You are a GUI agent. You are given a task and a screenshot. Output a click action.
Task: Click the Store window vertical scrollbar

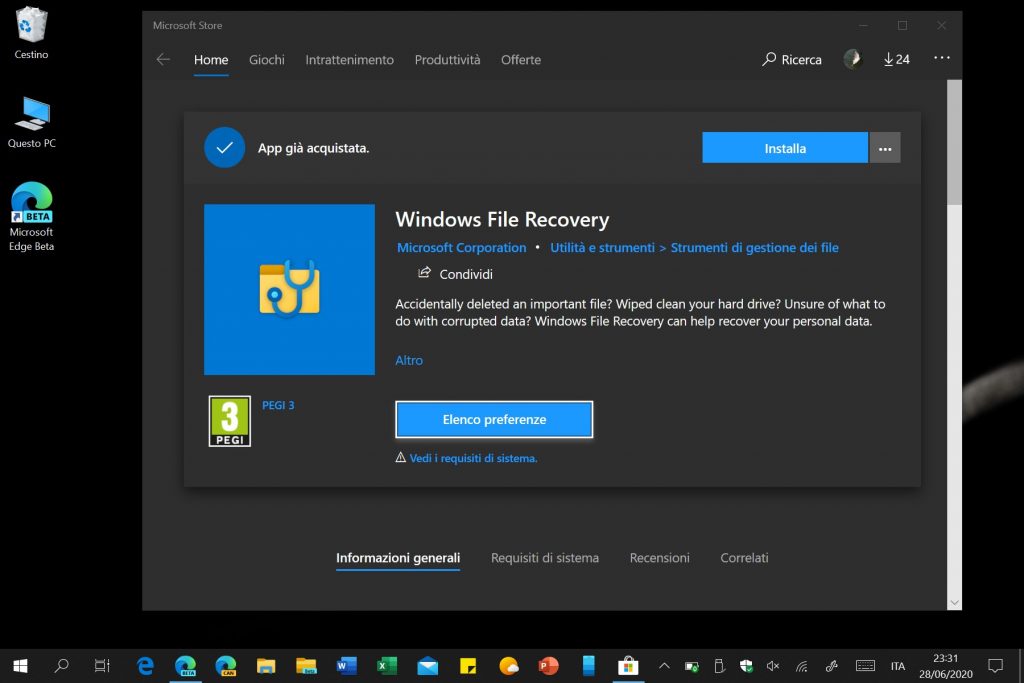953,300
